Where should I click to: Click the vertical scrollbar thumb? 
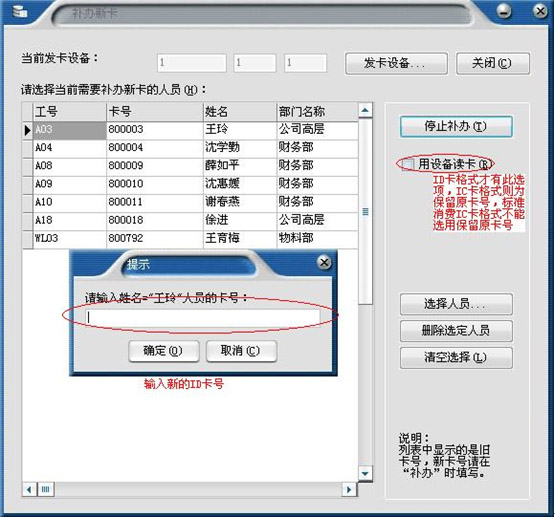coord(365,212)
